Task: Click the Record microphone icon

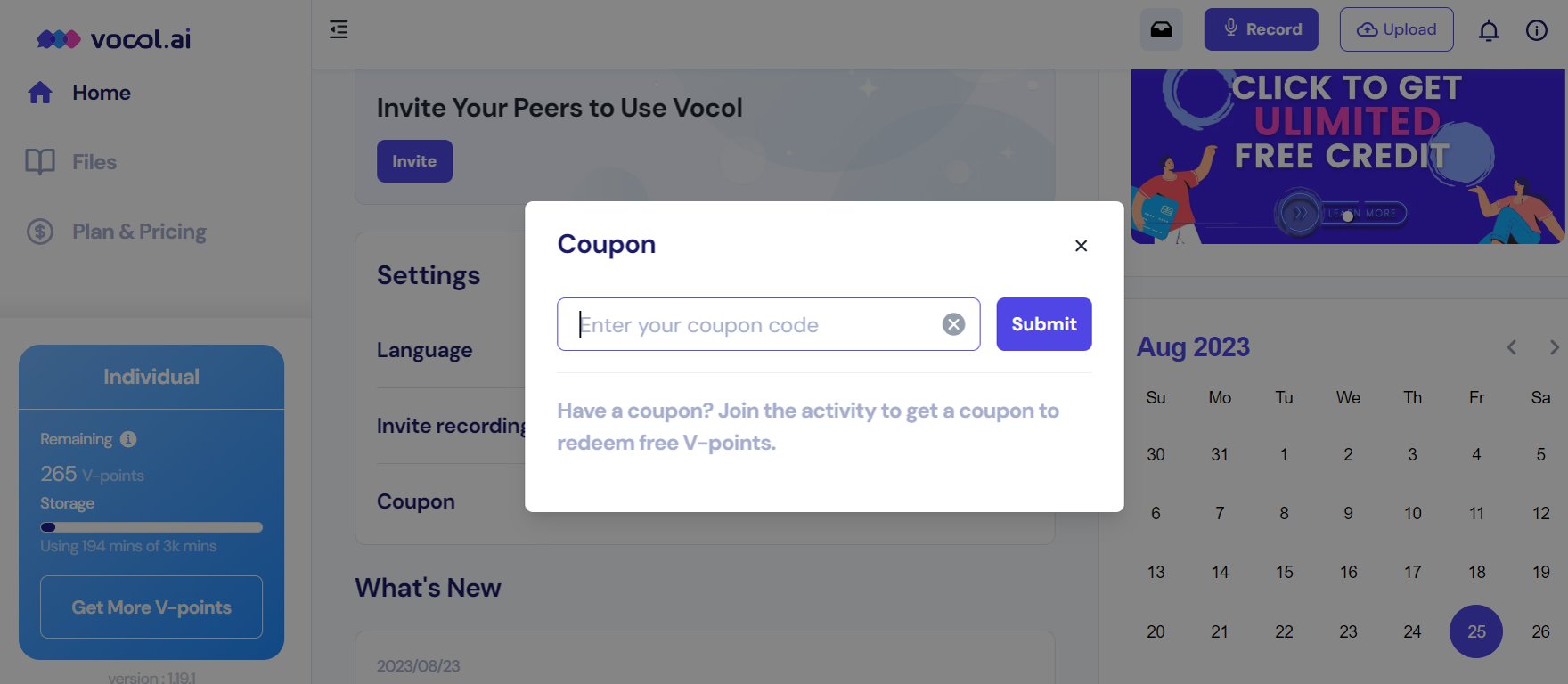Action: tap(1229, 28)
